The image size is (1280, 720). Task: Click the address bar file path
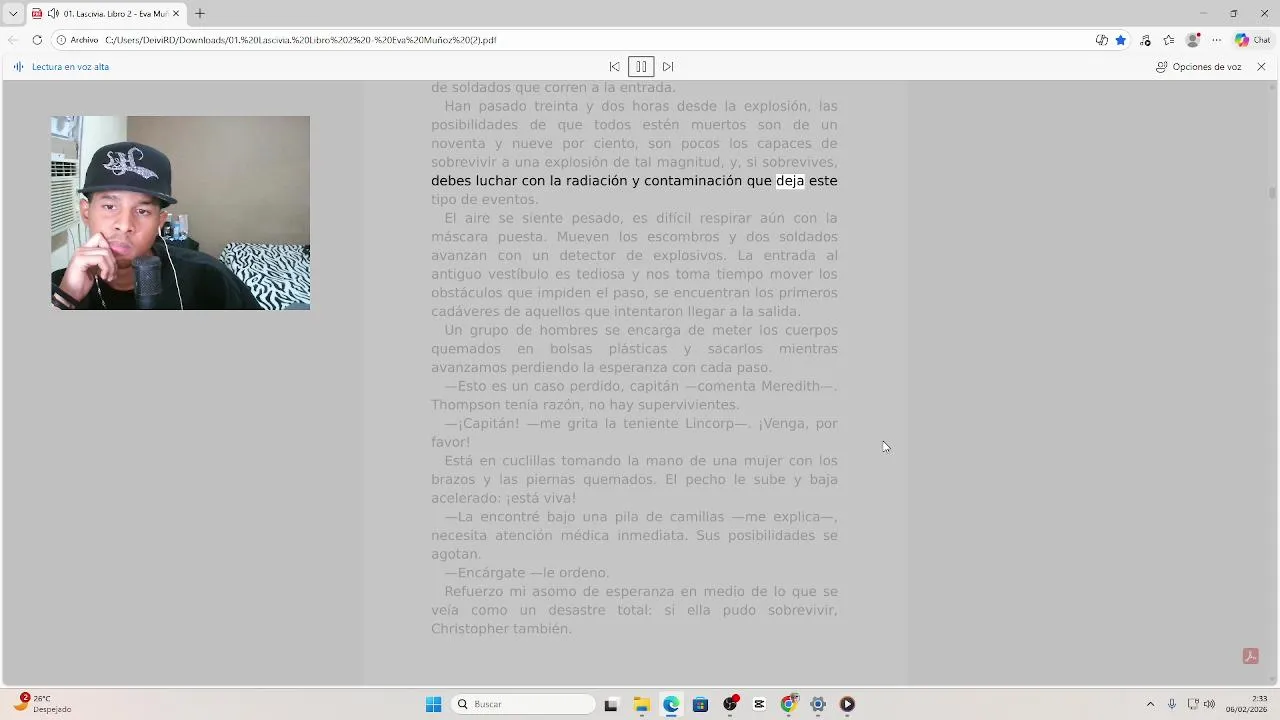tap(300, 40)
